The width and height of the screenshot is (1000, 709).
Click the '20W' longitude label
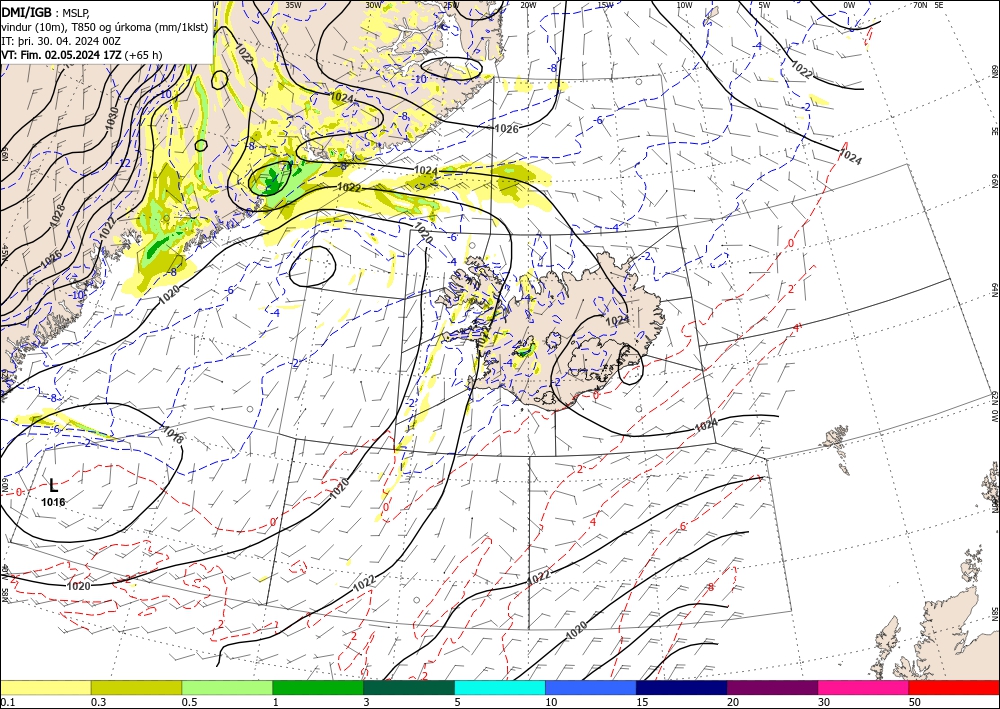coord(527,5)
